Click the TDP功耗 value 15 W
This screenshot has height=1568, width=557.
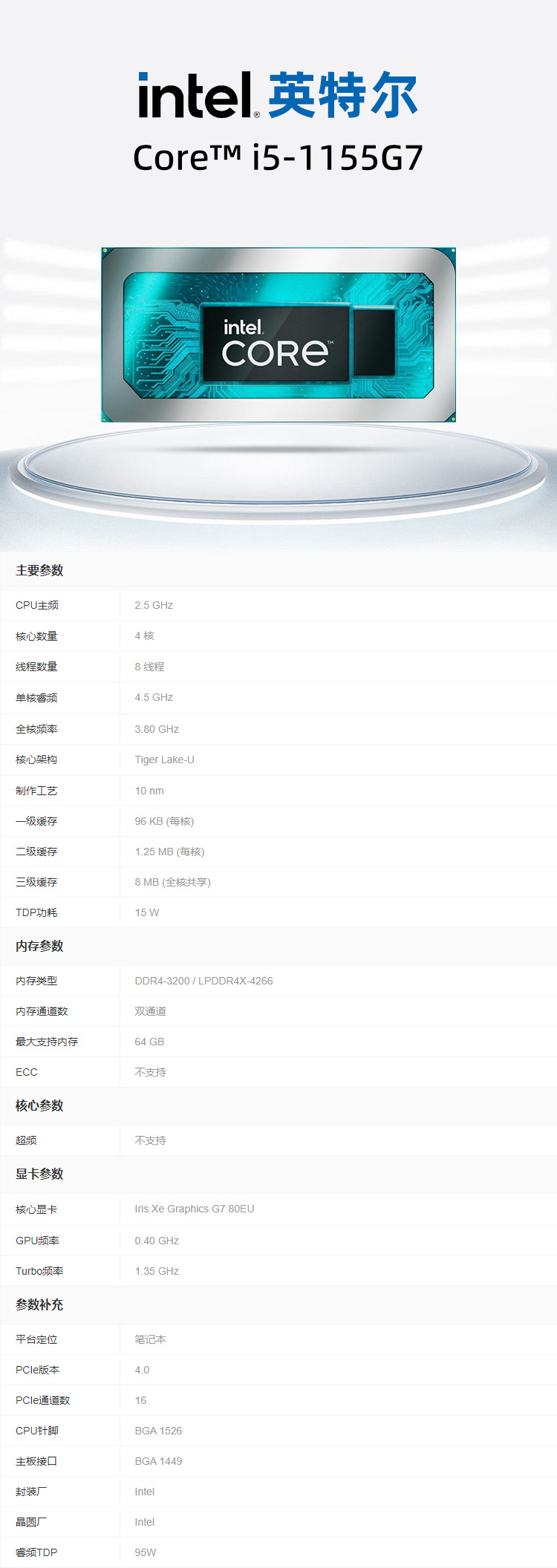click(x=147, y=912)
